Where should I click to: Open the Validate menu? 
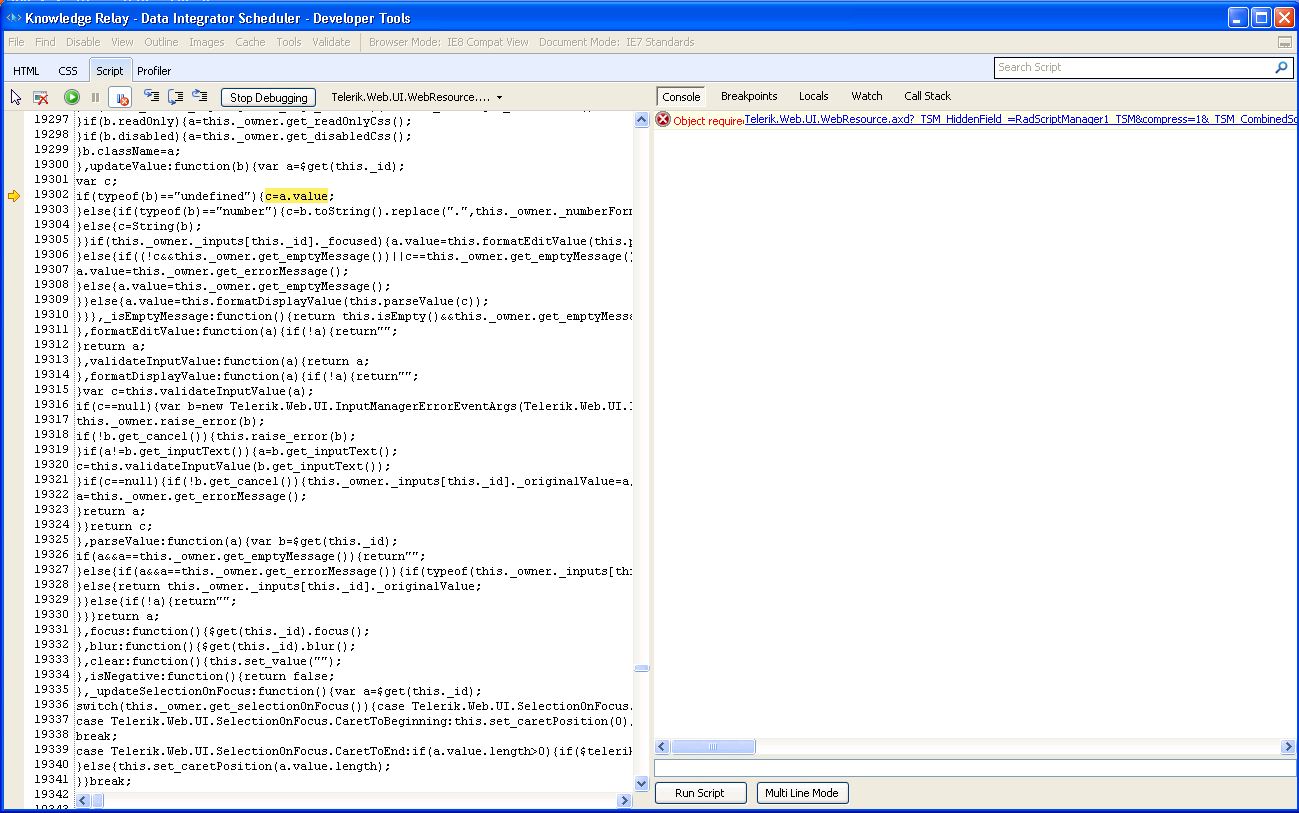[331, 42]
